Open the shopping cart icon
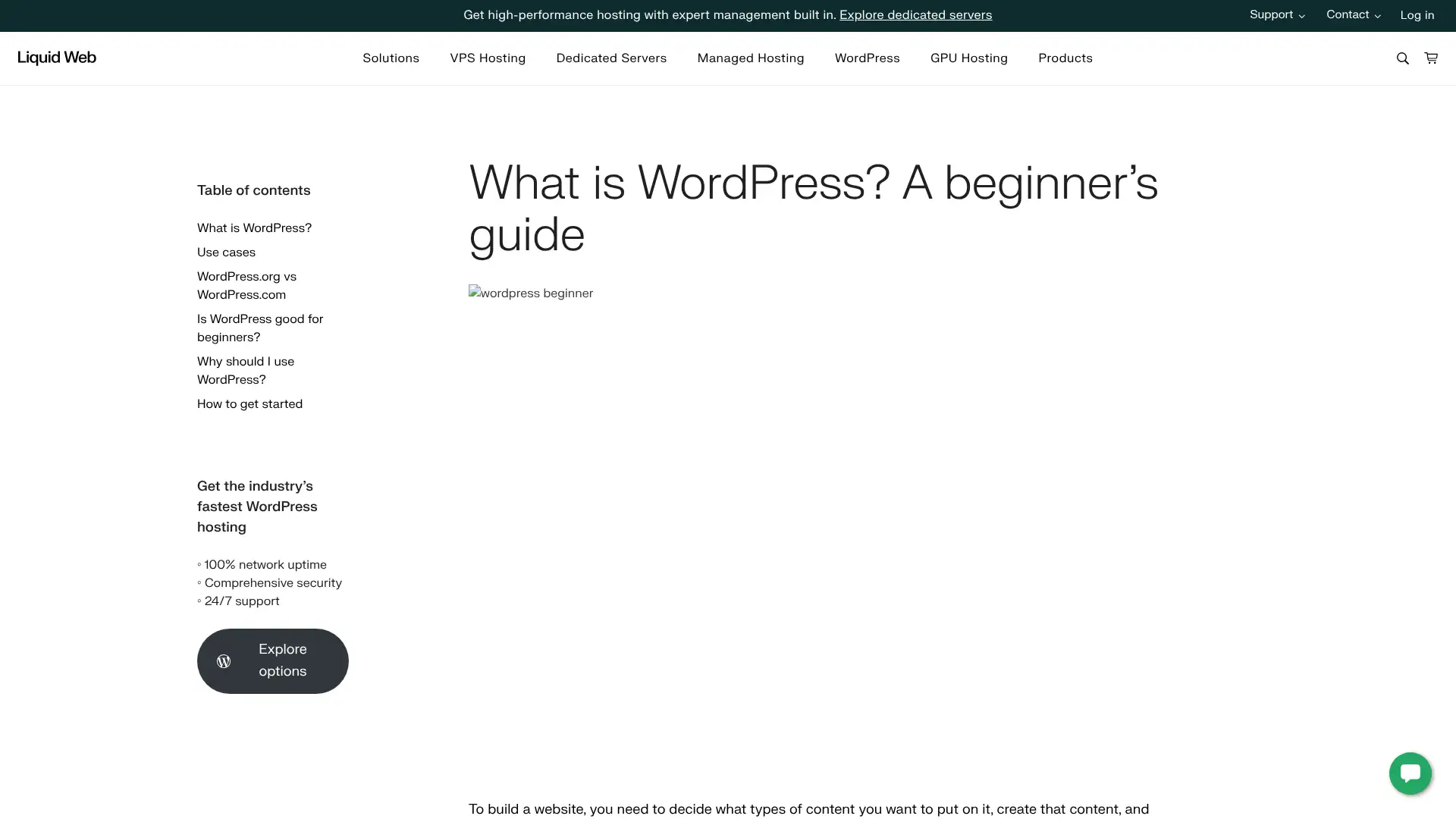 (1431, 58)
